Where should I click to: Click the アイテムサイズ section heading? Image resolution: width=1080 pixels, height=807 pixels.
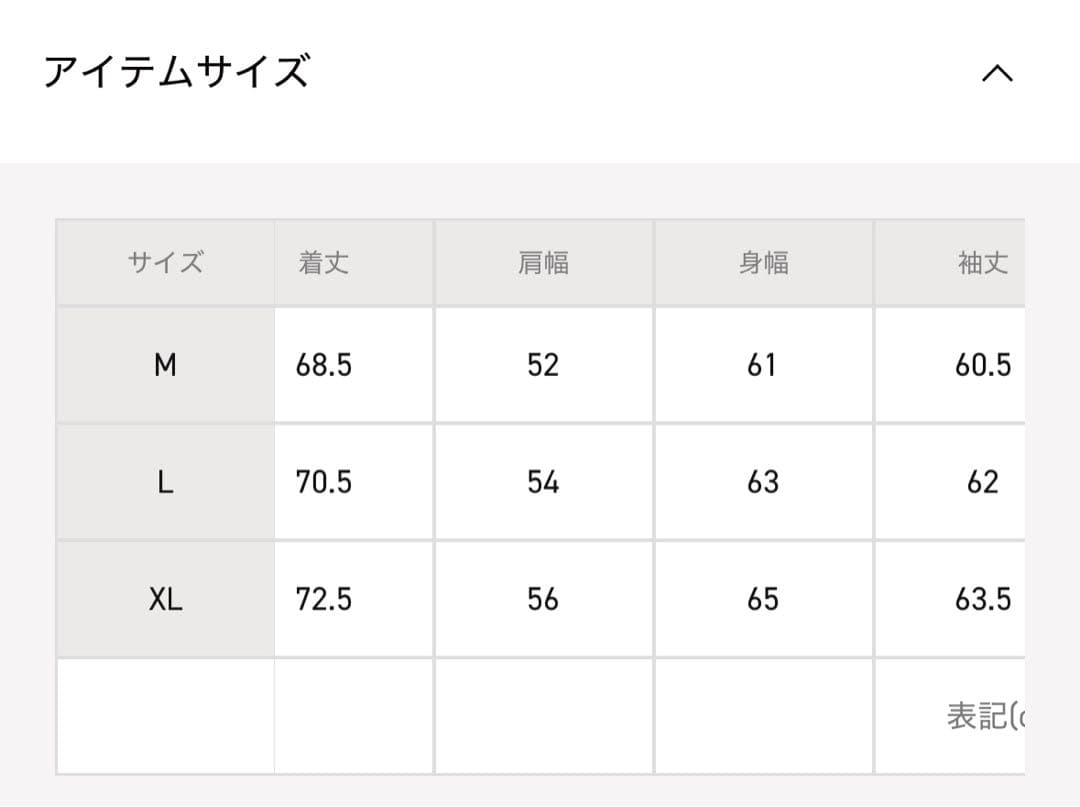click(176, 73)
